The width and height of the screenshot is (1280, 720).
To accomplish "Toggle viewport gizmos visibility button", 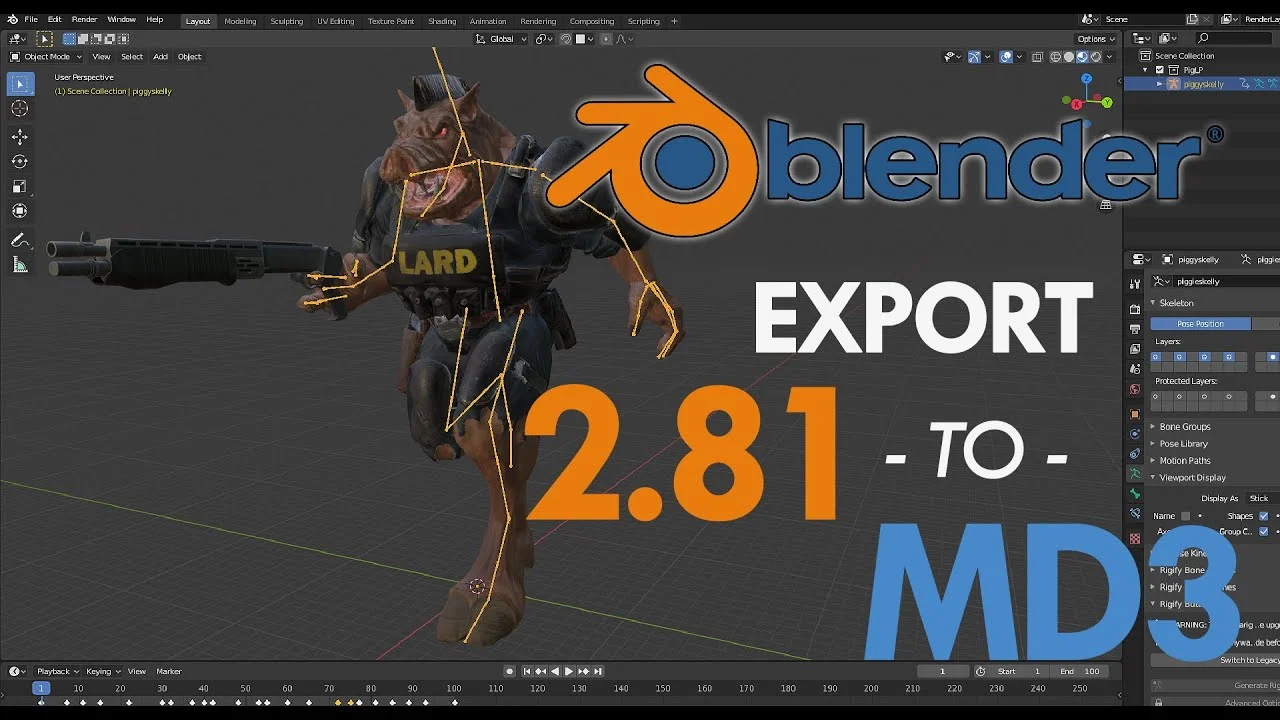I will 974,57.
